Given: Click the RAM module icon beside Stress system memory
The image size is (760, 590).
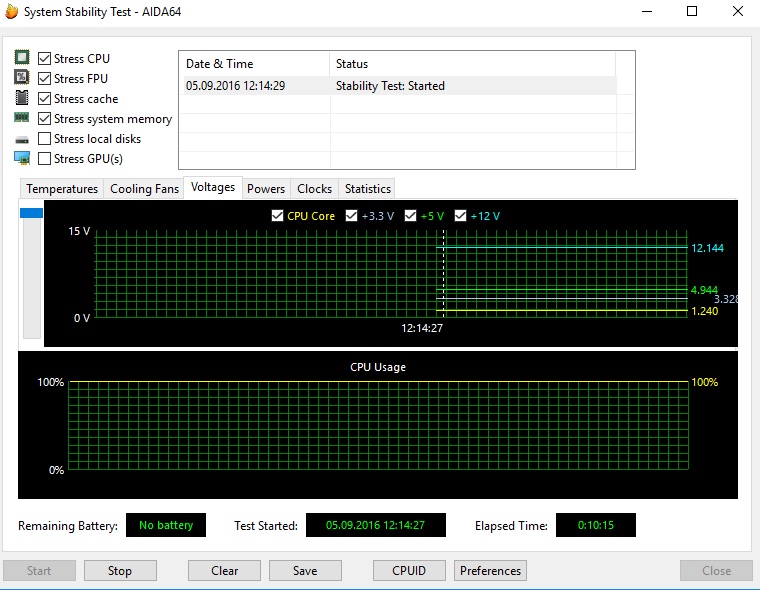Looking at the screenshot, I should (22, 117).
